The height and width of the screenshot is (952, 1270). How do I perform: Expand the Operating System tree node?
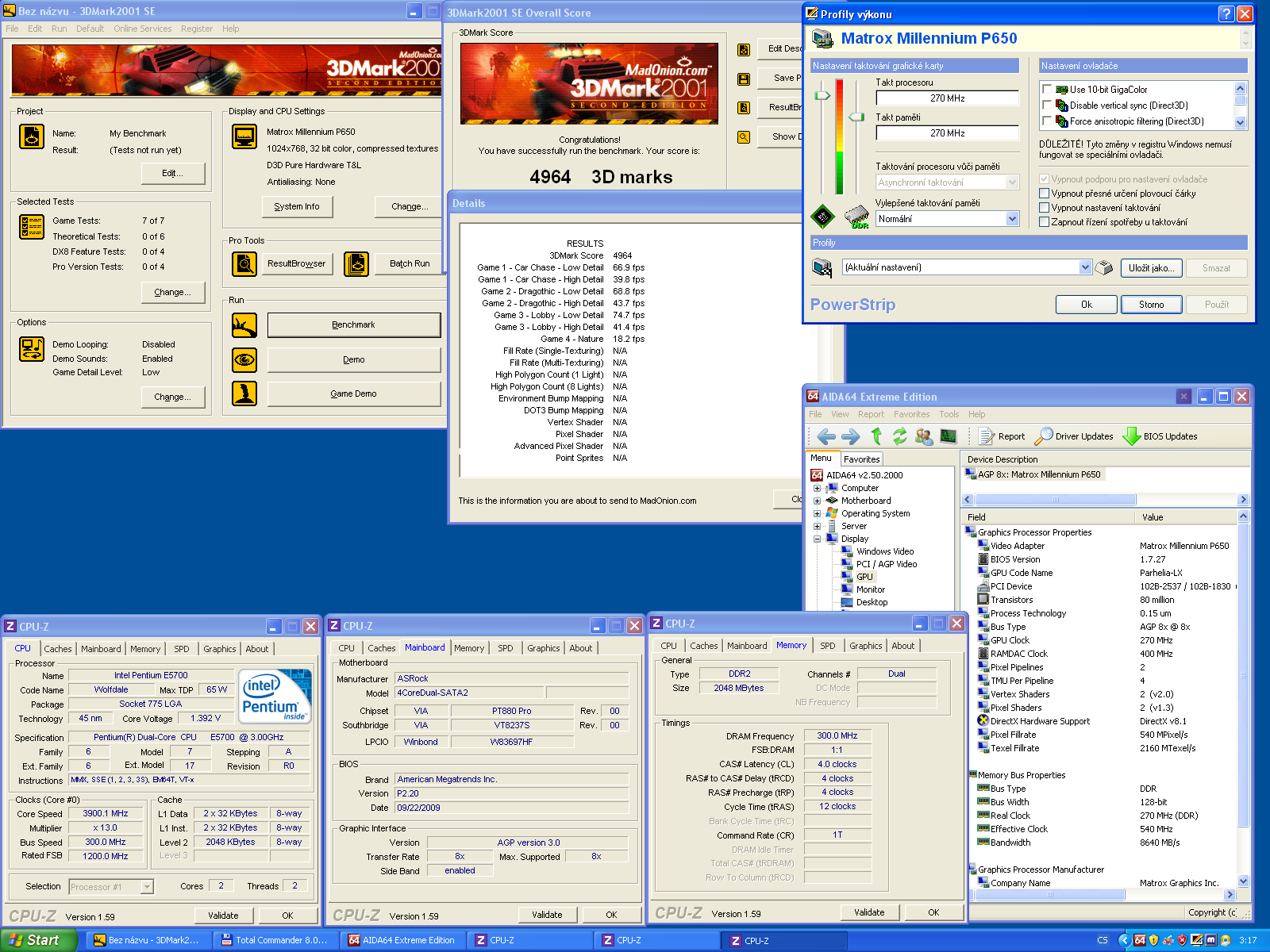click(x=817, y=514)
